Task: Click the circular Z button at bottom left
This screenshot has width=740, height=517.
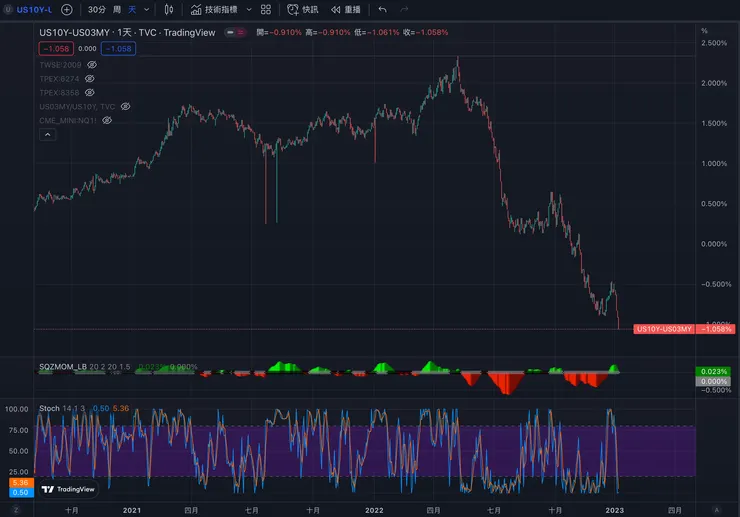Action: 16,510
